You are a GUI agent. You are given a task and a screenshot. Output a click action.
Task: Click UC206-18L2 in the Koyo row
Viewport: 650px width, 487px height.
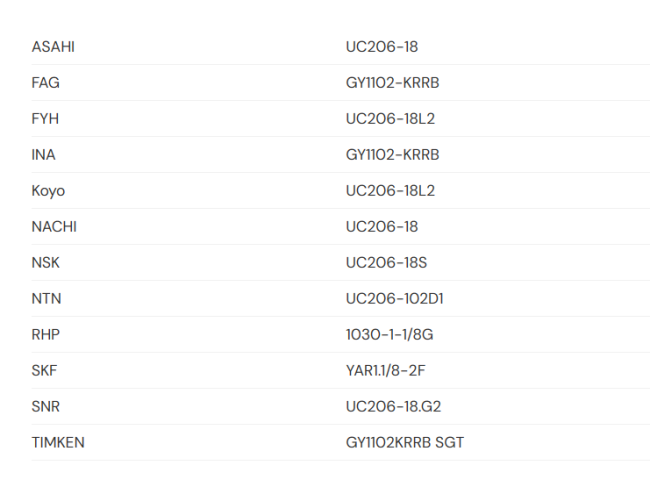coord(390,191)
